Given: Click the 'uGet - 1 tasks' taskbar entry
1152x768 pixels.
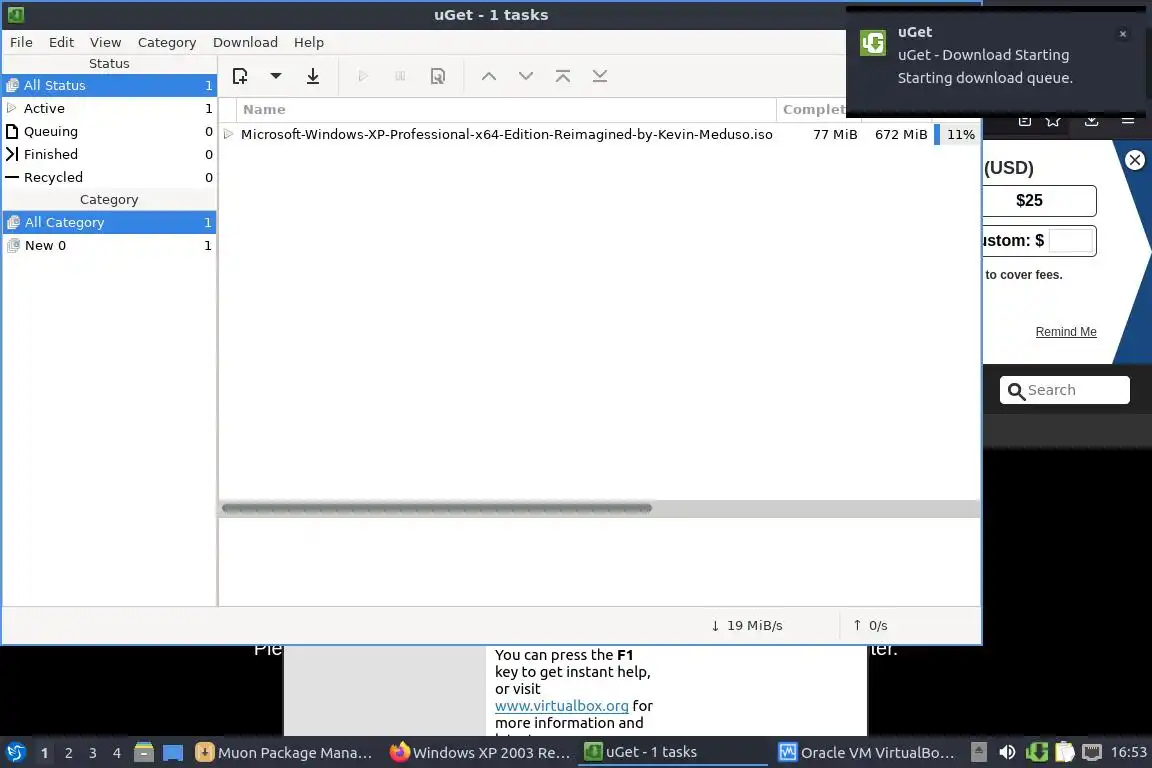Looking at the screenshot, I should pos(673,753).
